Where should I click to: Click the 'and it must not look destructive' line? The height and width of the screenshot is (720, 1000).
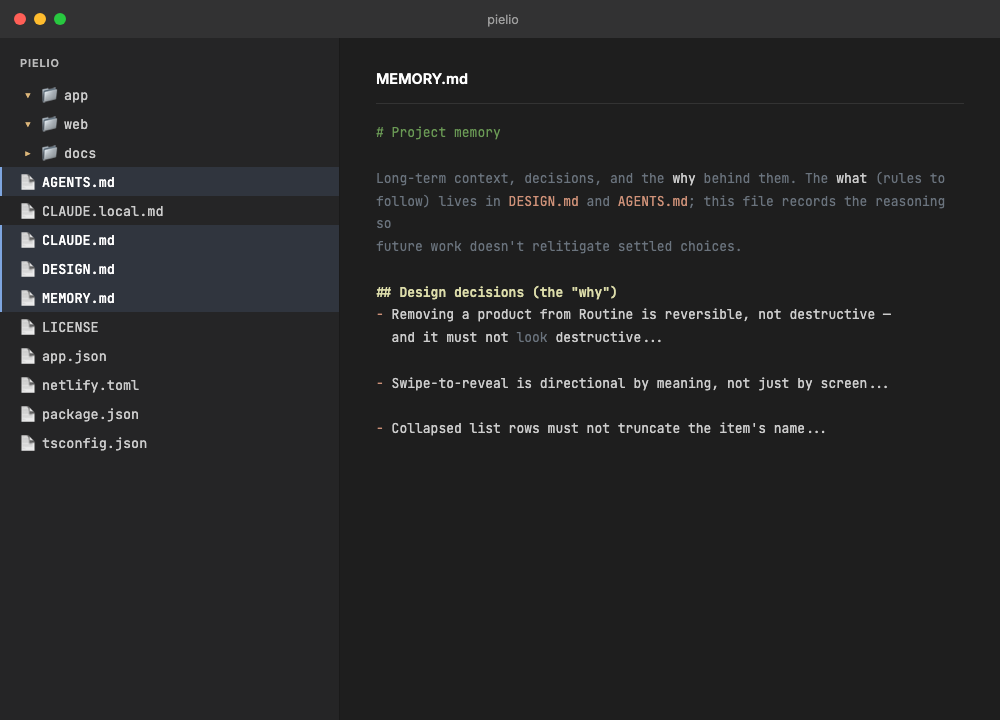tap(527, 337)
